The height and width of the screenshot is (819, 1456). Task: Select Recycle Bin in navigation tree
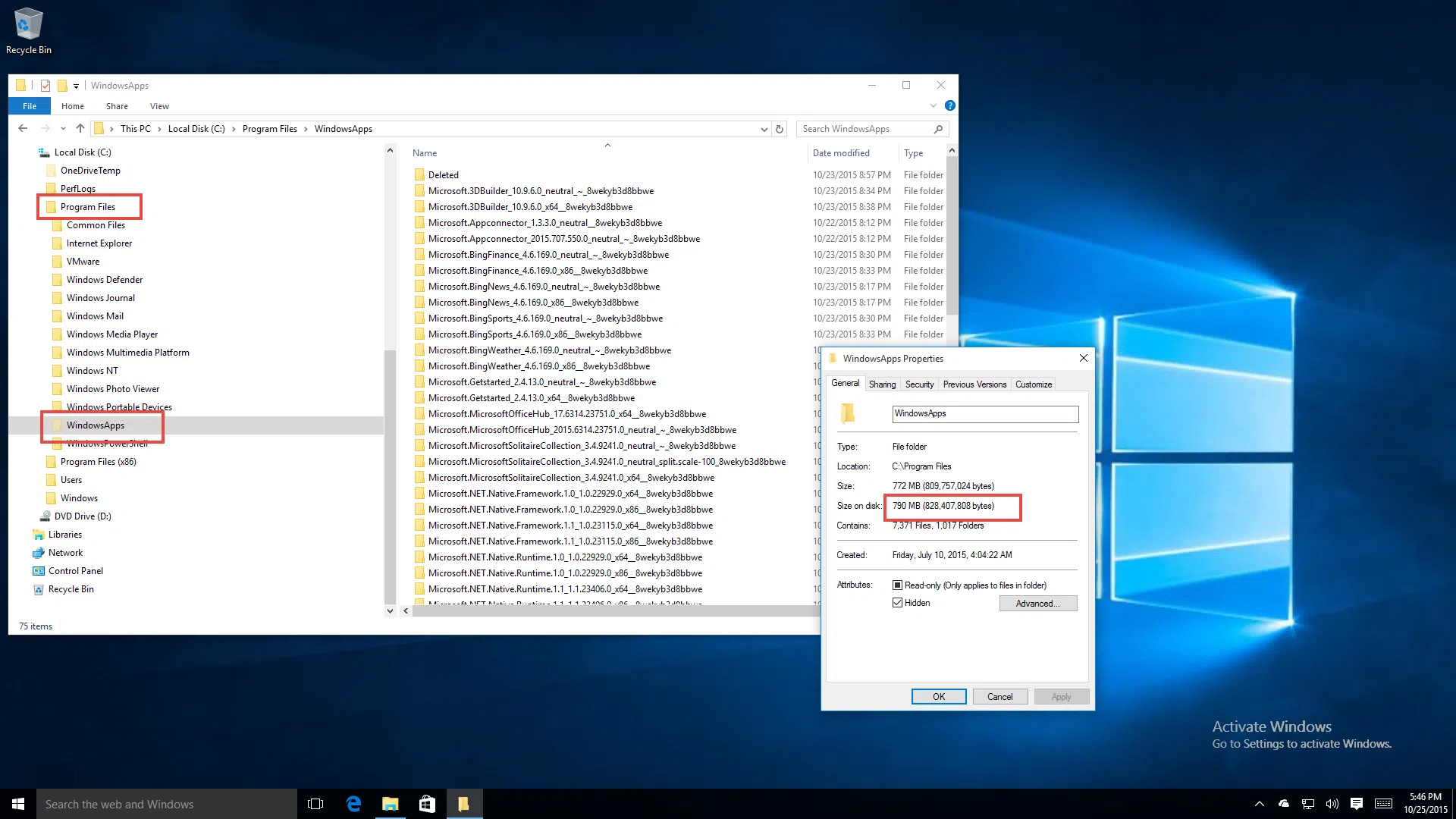pyautogui.click(x=71, y=589)
